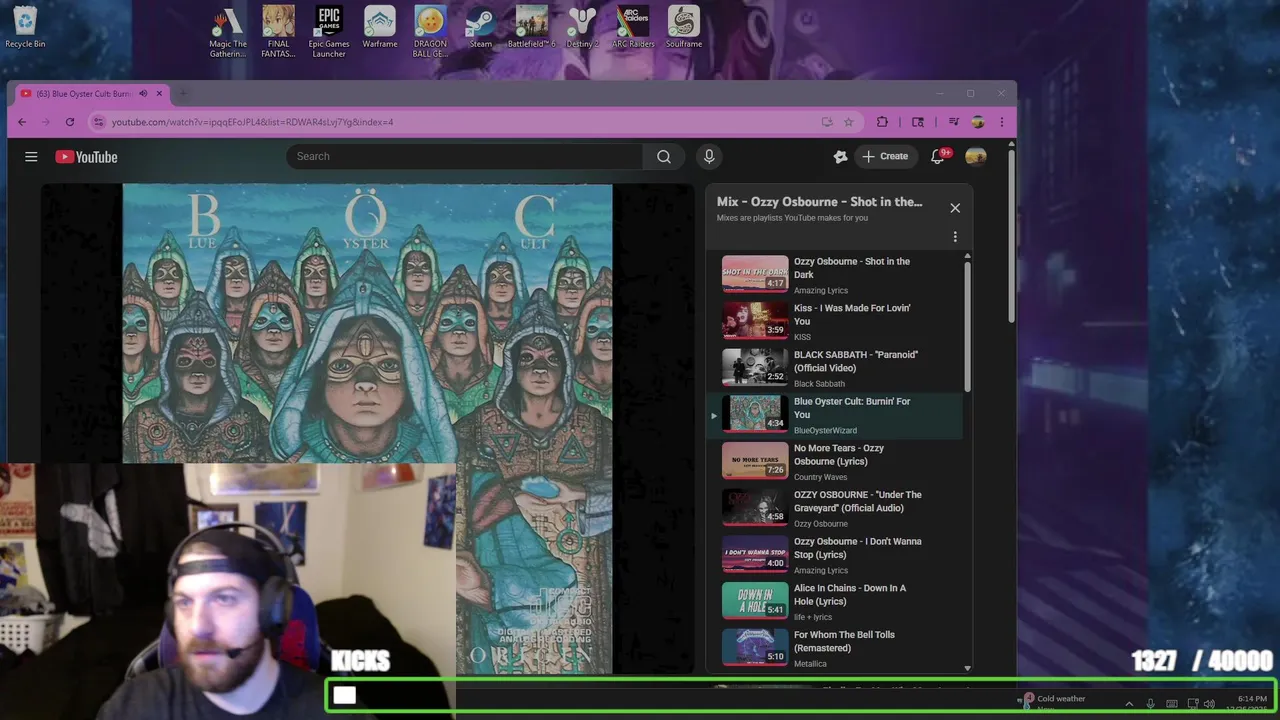Reload the page in the browser
This screenshot has height=720, width=1280.
[x=70, y=122]
